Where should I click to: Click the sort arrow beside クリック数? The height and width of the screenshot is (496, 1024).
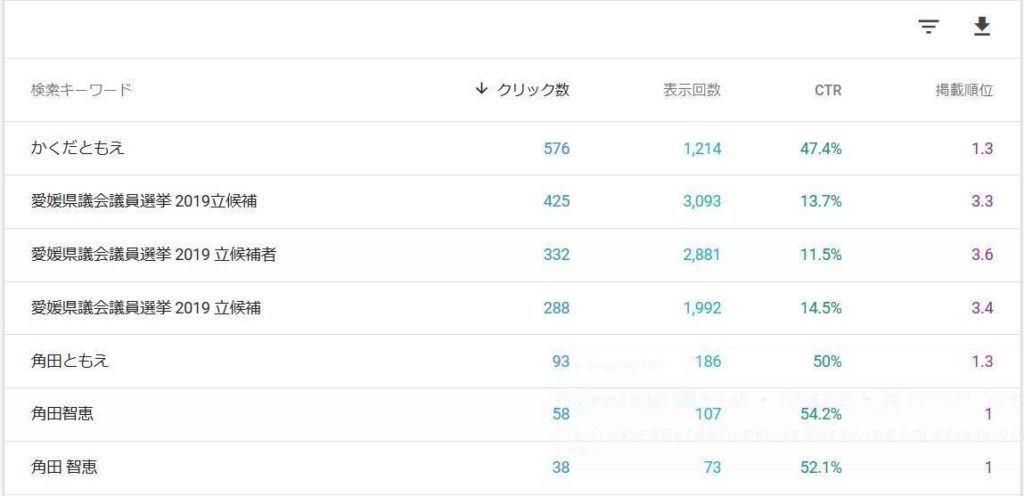481,89
